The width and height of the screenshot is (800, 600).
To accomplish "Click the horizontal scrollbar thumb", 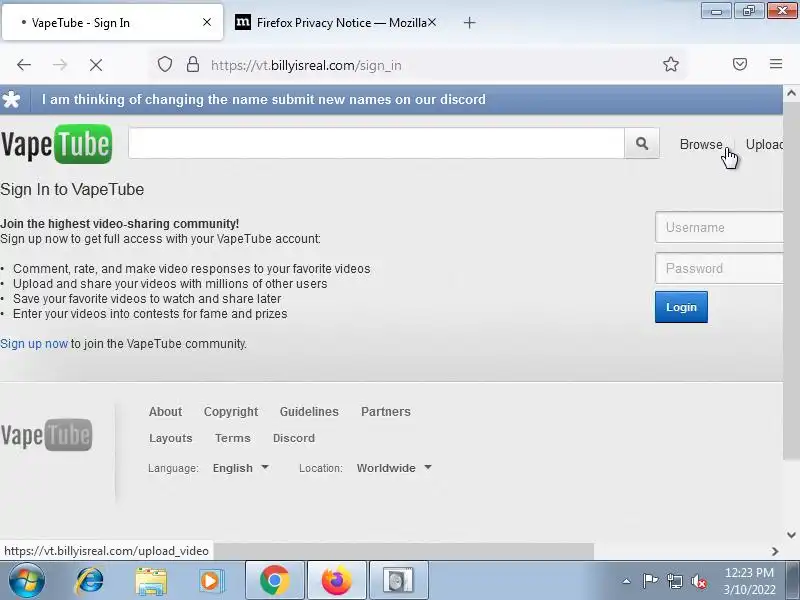I will [x=403, y=551].
